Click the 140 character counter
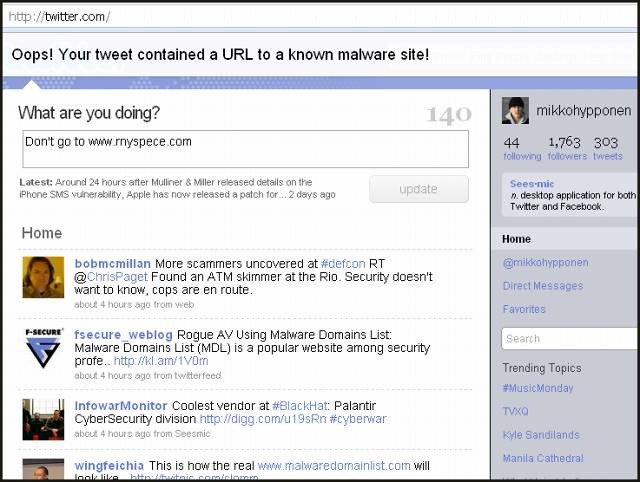 [449, 115]
